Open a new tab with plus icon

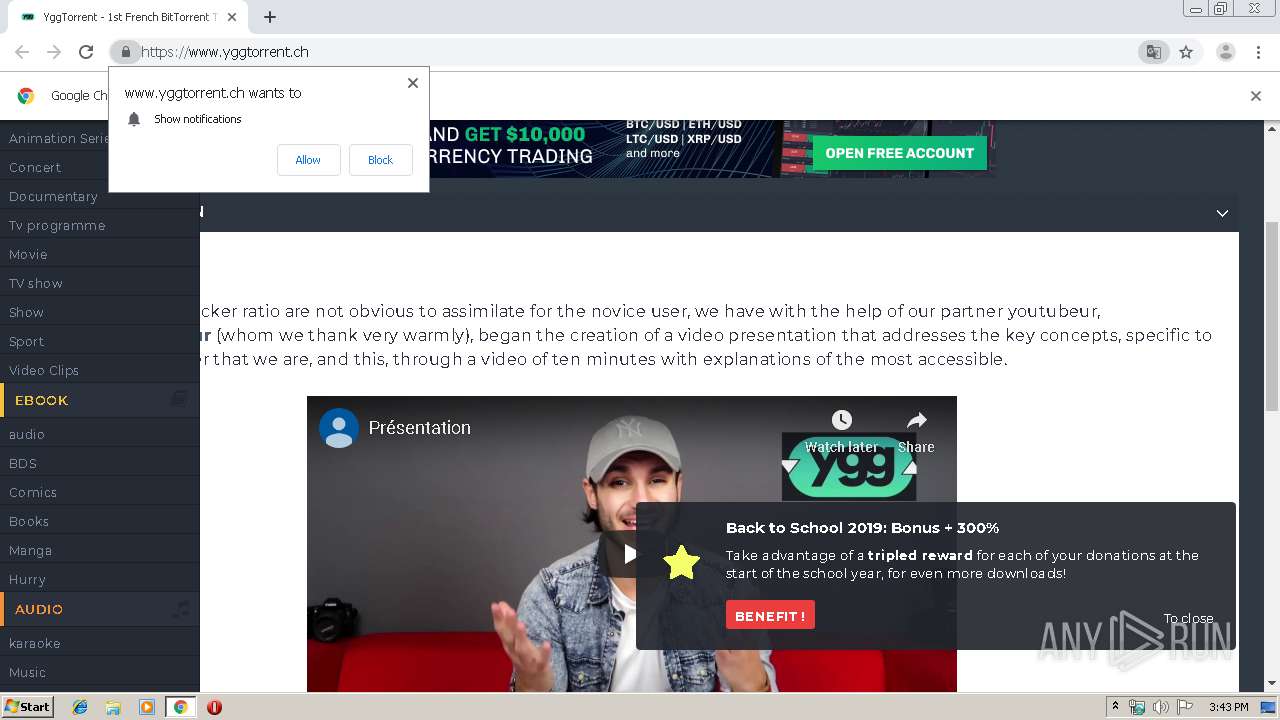coord(270,17)
